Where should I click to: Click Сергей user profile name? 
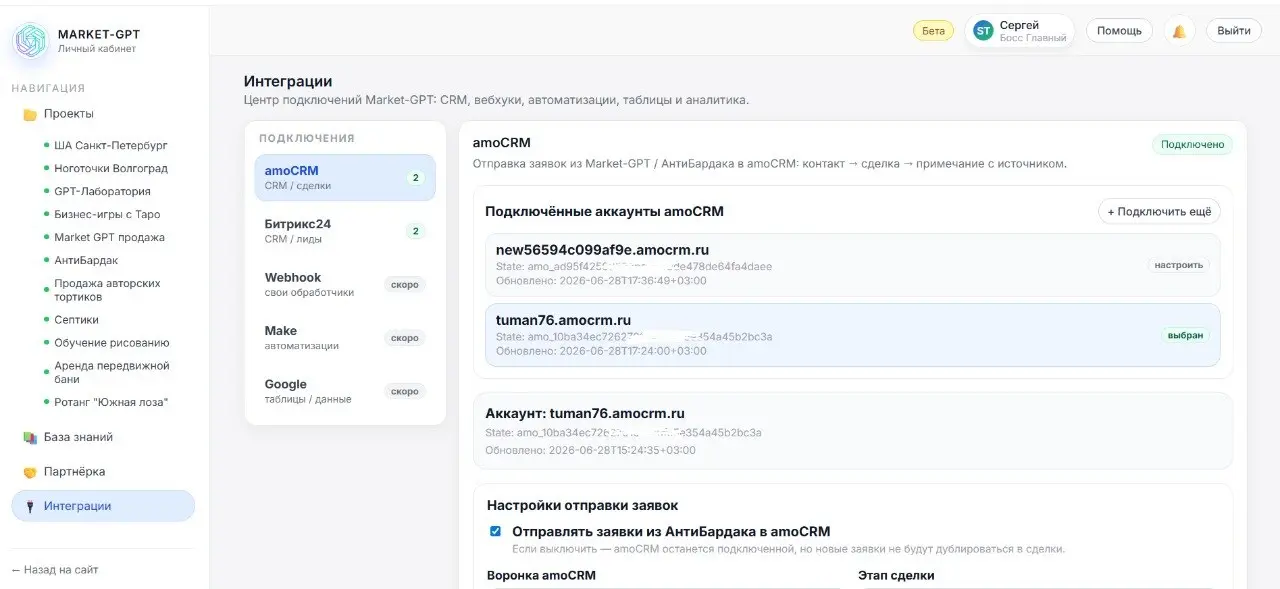click(x=1019, y=25)
